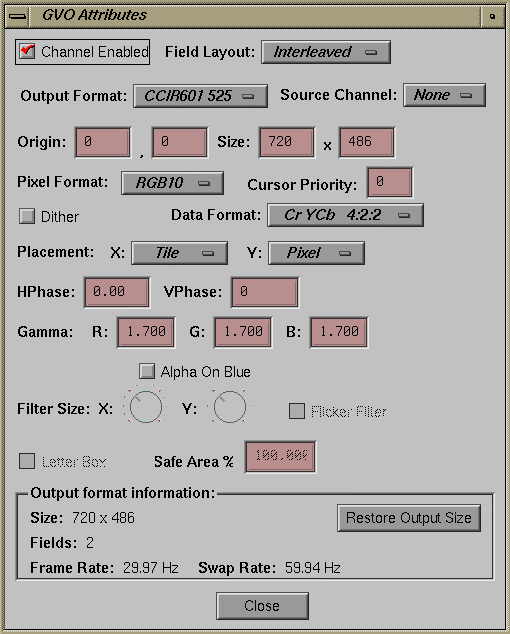The image size is (510, 634).
Task: Click the Gamma R input field
Action: pyautogui.click(x=146, y=332)
